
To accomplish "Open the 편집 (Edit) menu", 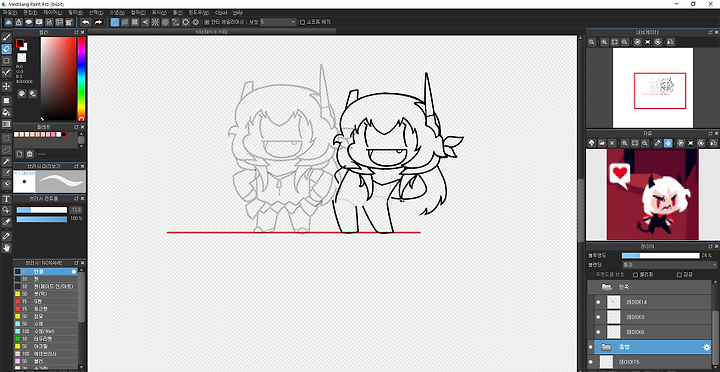I will point(30,12).
